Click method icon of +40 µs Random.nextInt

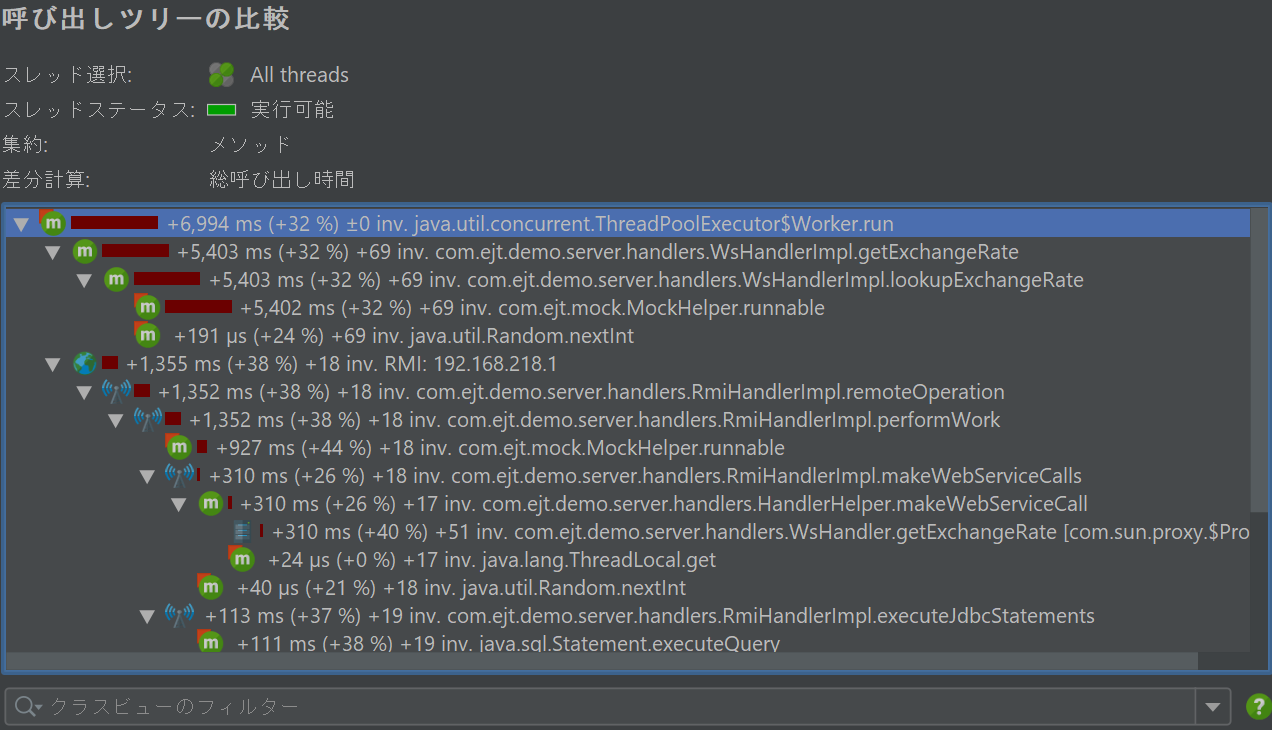(210, 587)
